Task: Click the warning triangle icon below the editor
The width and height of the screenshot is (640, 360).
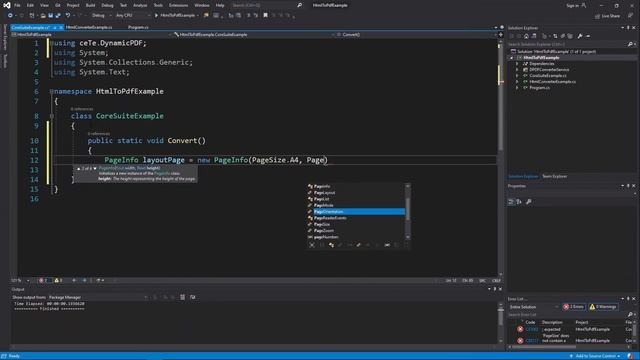Action: pos(57,280)
